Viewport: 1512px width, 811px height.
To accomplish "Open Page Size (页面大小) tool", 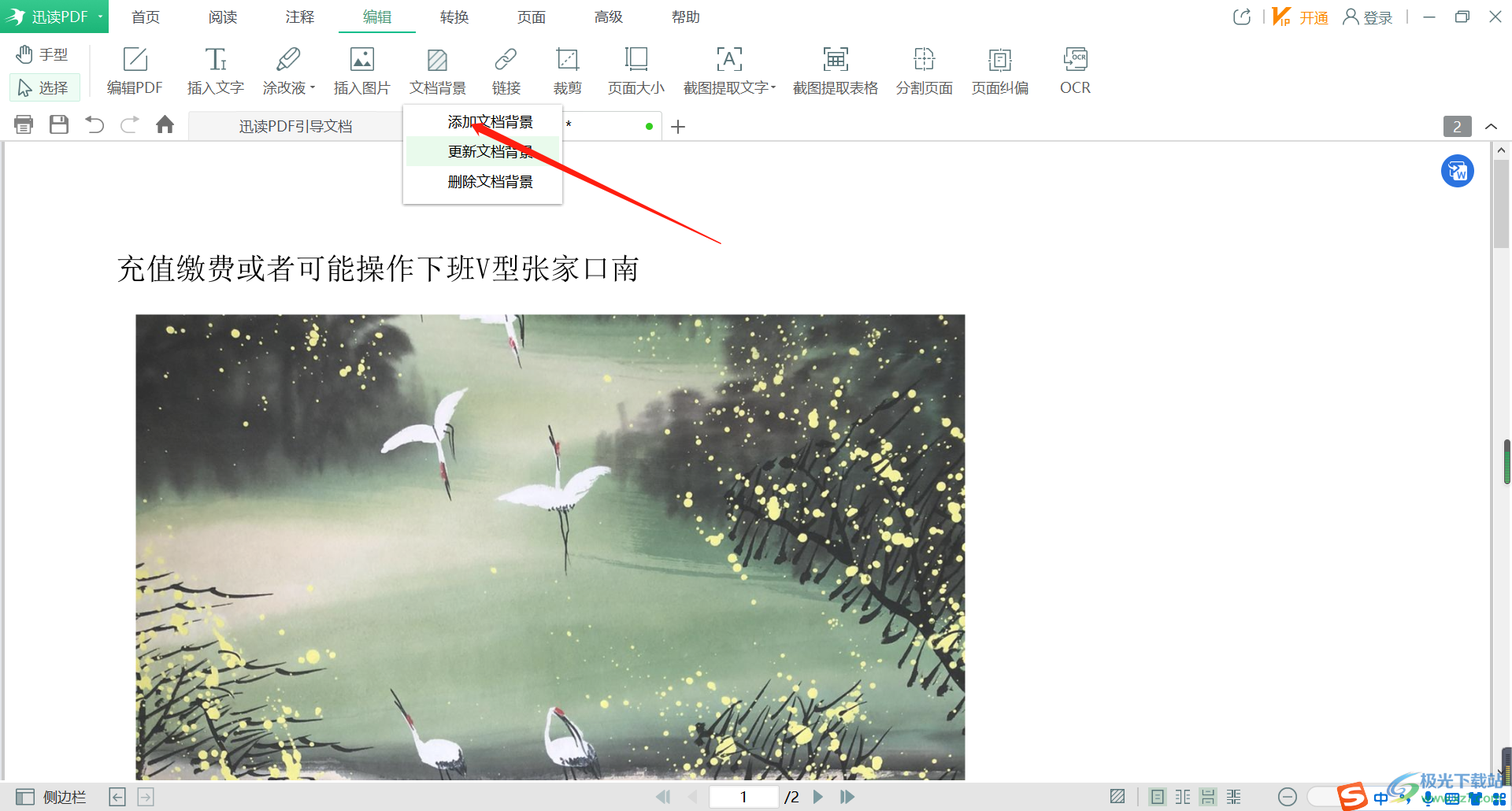I will [x=636, y=71].
